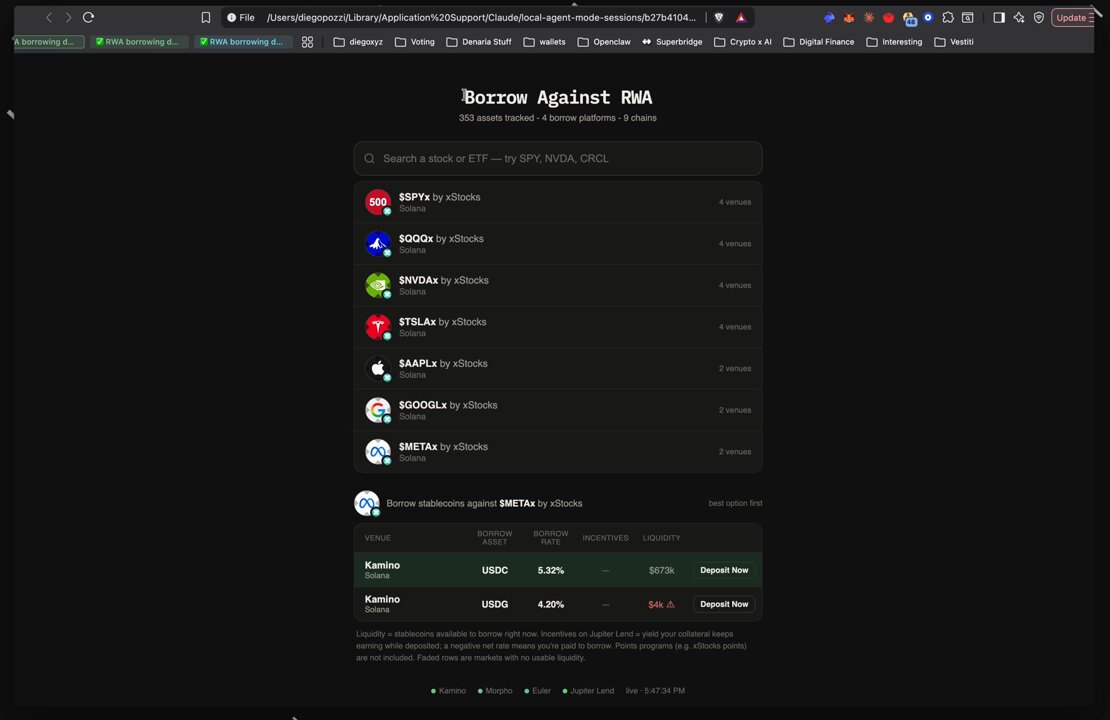Click the Google G logo icon
This screenshot has width=1110, height=720.
coord(378,410)
